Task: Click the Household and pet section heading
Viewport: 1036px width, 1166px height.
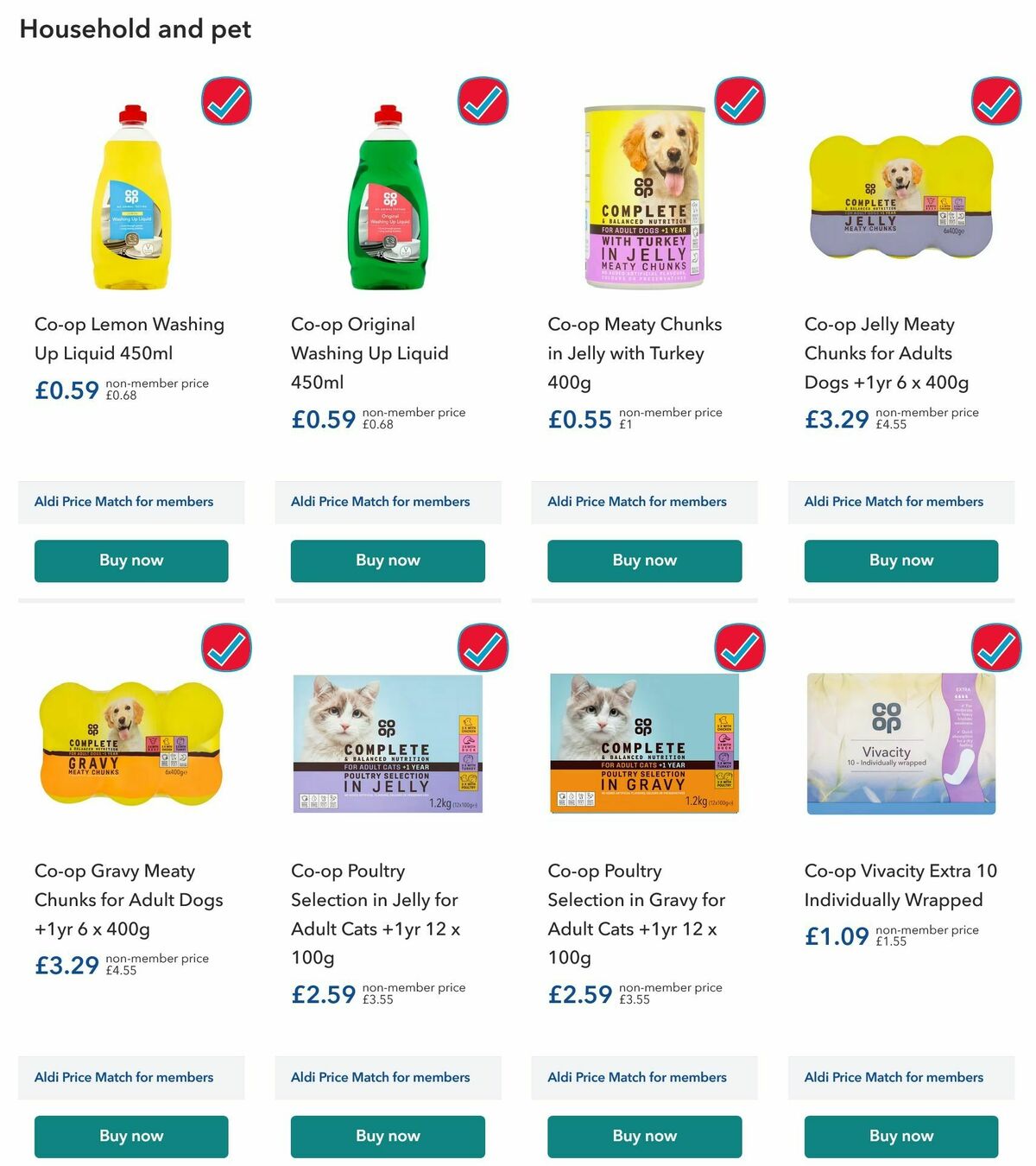Action: 135,29
